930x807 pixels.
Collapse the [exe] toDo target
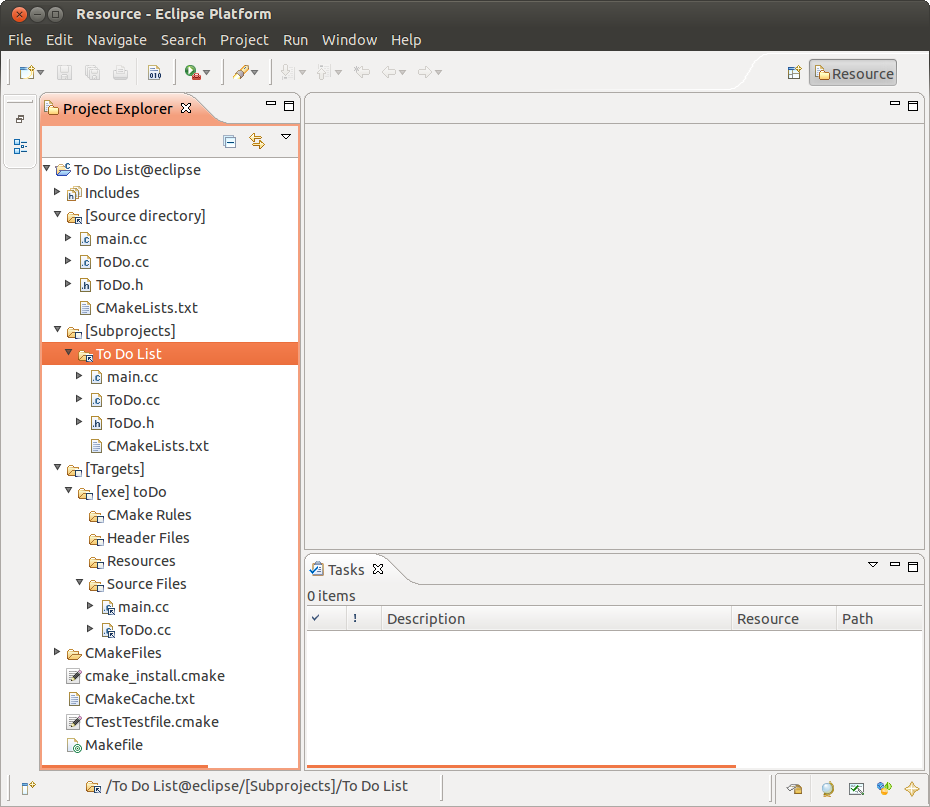(x=69, y=491)
